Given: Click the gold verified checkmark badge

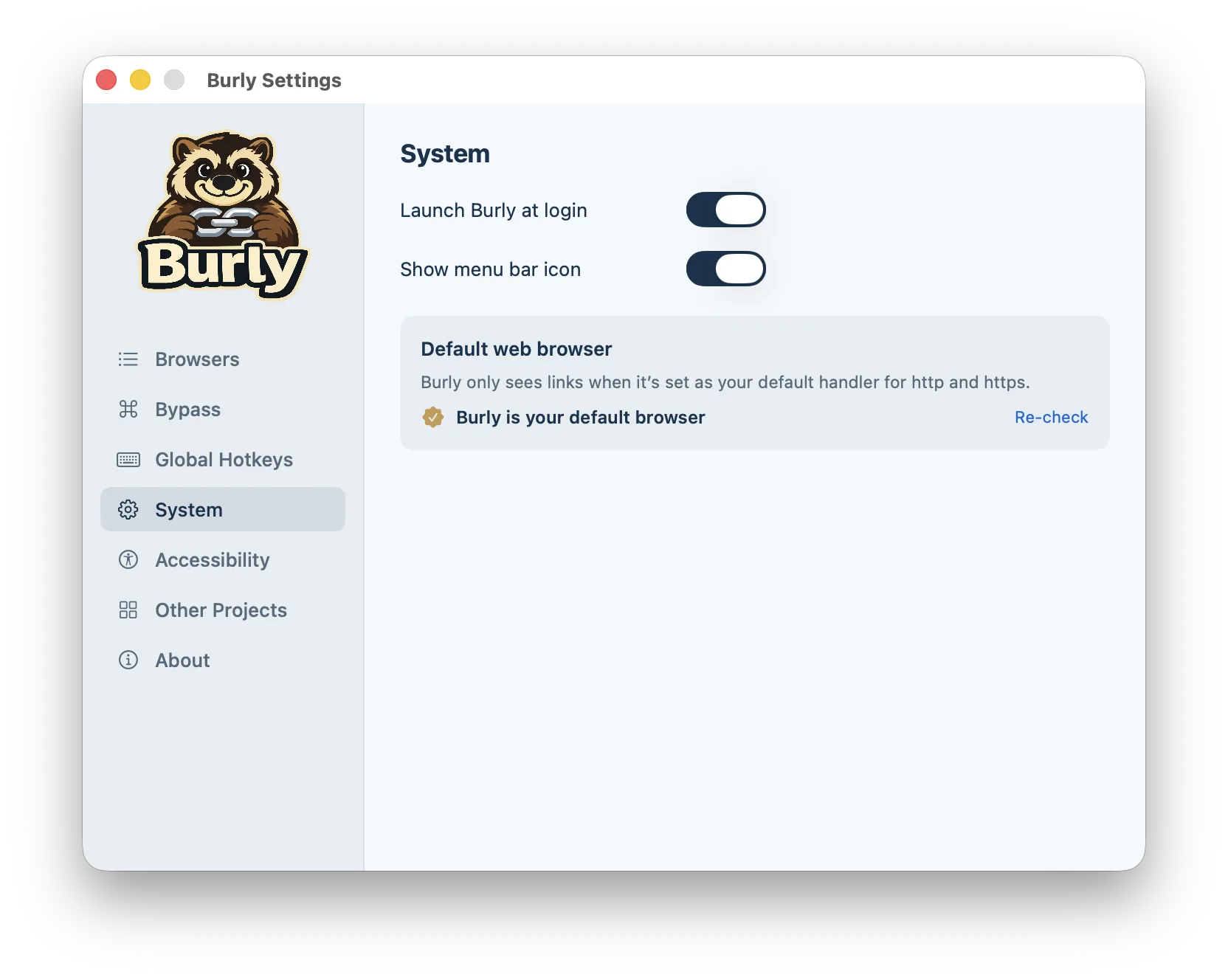Looking at the screenshot, I should coord(433,418).
